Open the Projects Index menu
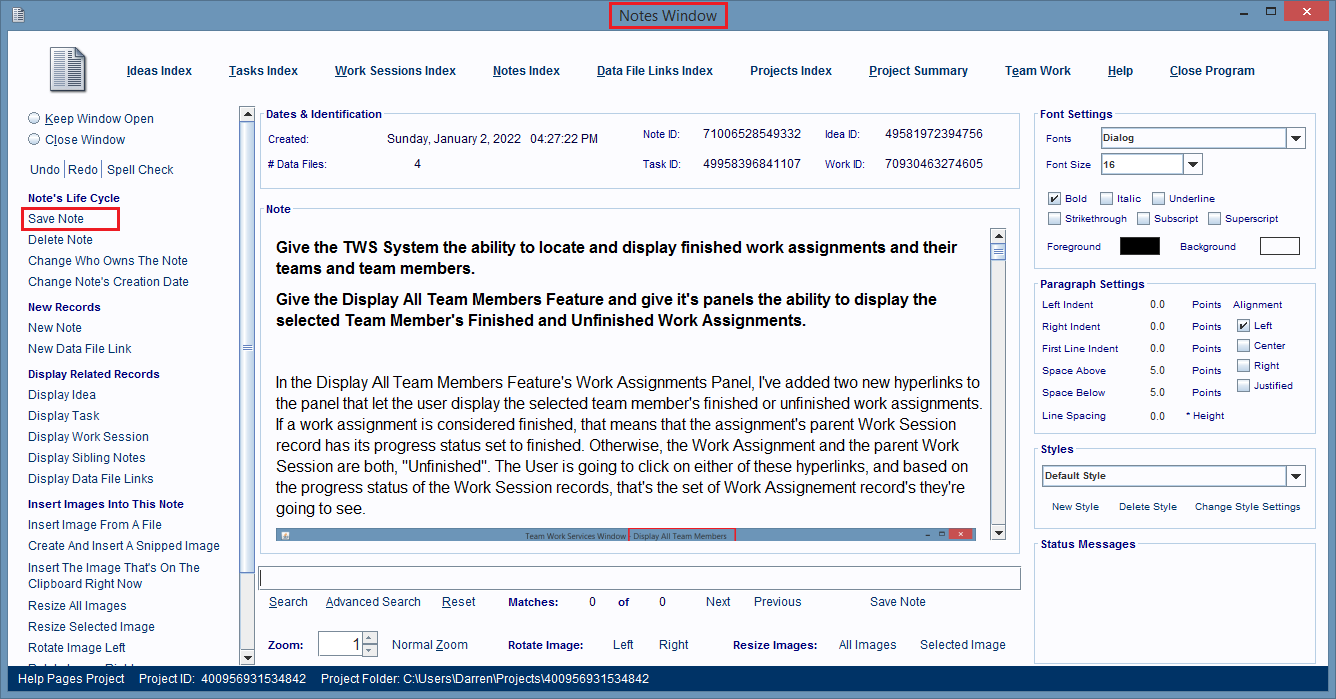 pyautogui.click(x=791, y=71)
